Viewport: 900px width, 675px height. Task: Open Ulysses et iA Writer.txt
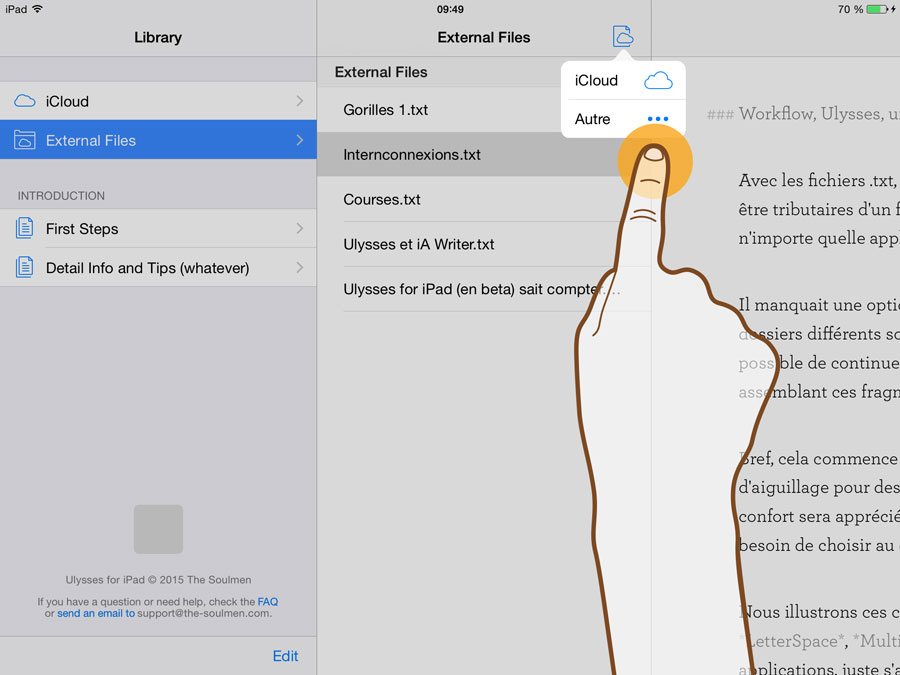pos(484,244)
